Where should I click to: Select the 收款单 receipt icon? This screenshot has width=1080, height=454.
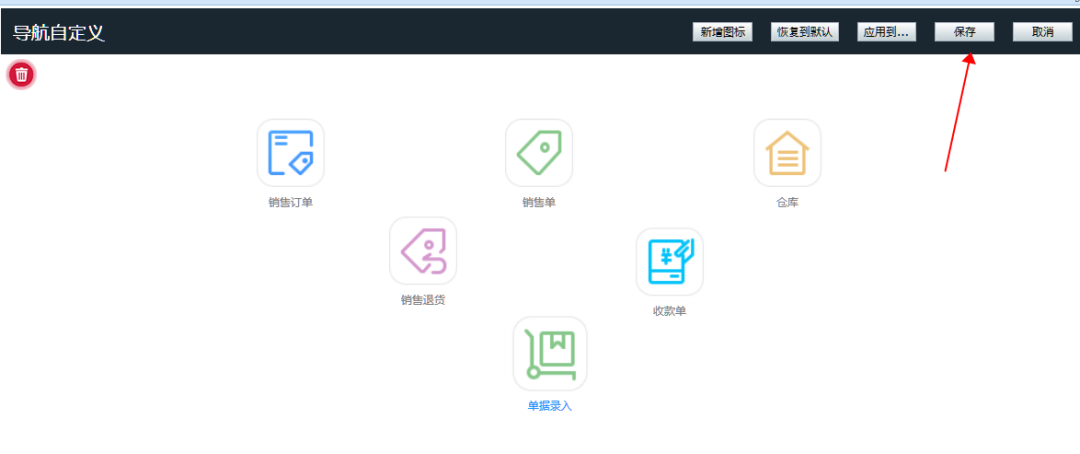(x=669, y=262)
